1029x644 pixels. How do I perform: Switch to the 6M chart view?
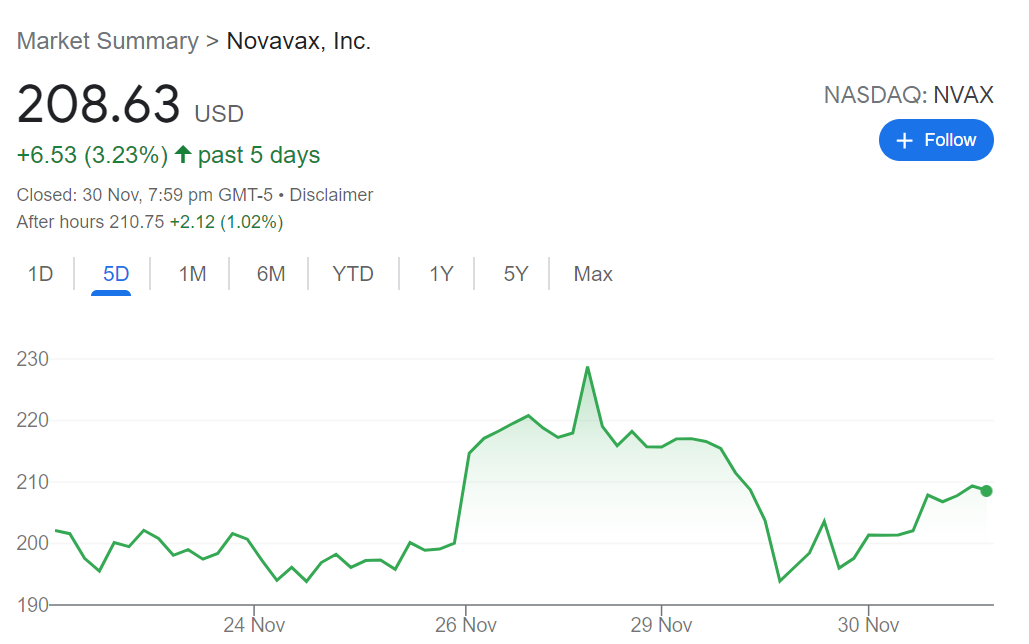pos(271,274)
